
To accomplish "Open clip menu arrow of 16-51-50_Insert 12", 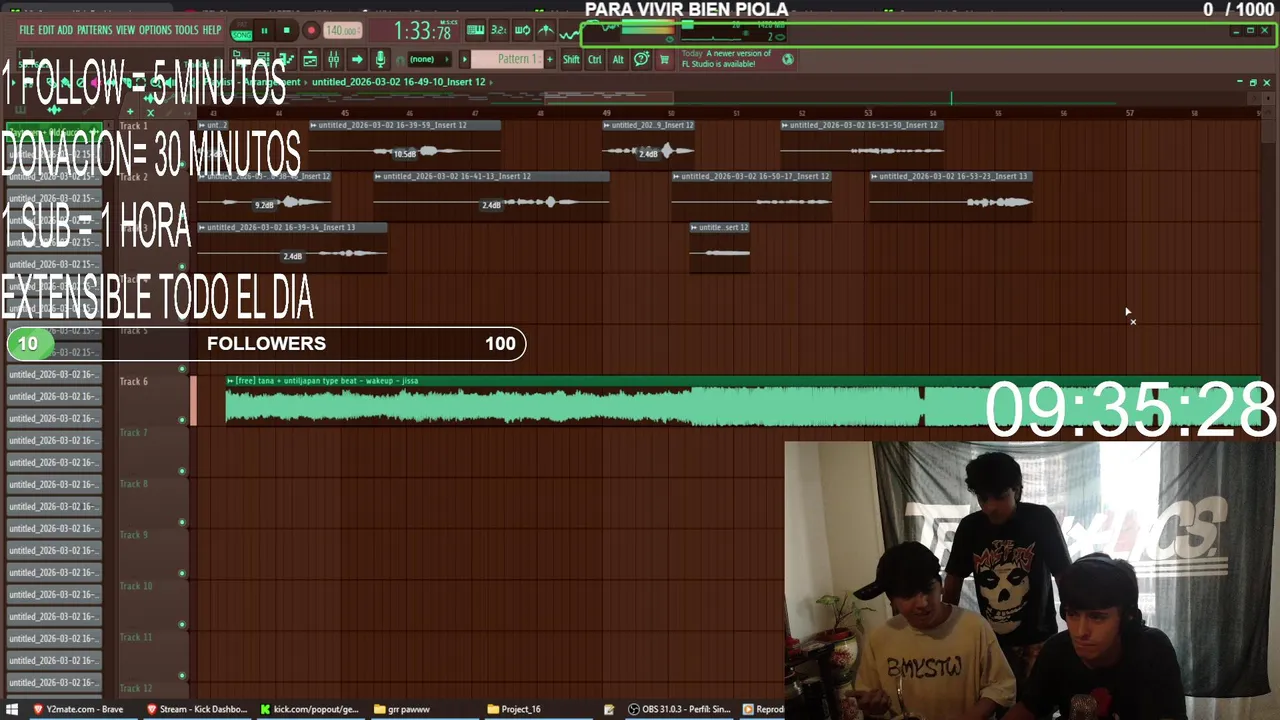I will tap(785, 125).
